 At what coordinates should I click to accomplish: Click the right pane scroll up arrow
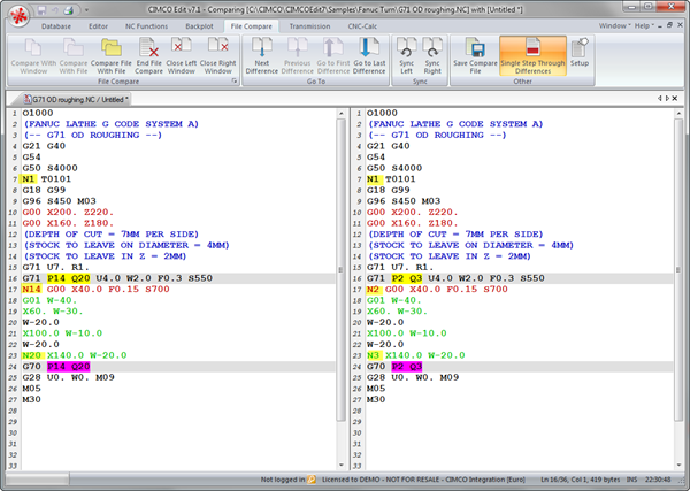678,114
